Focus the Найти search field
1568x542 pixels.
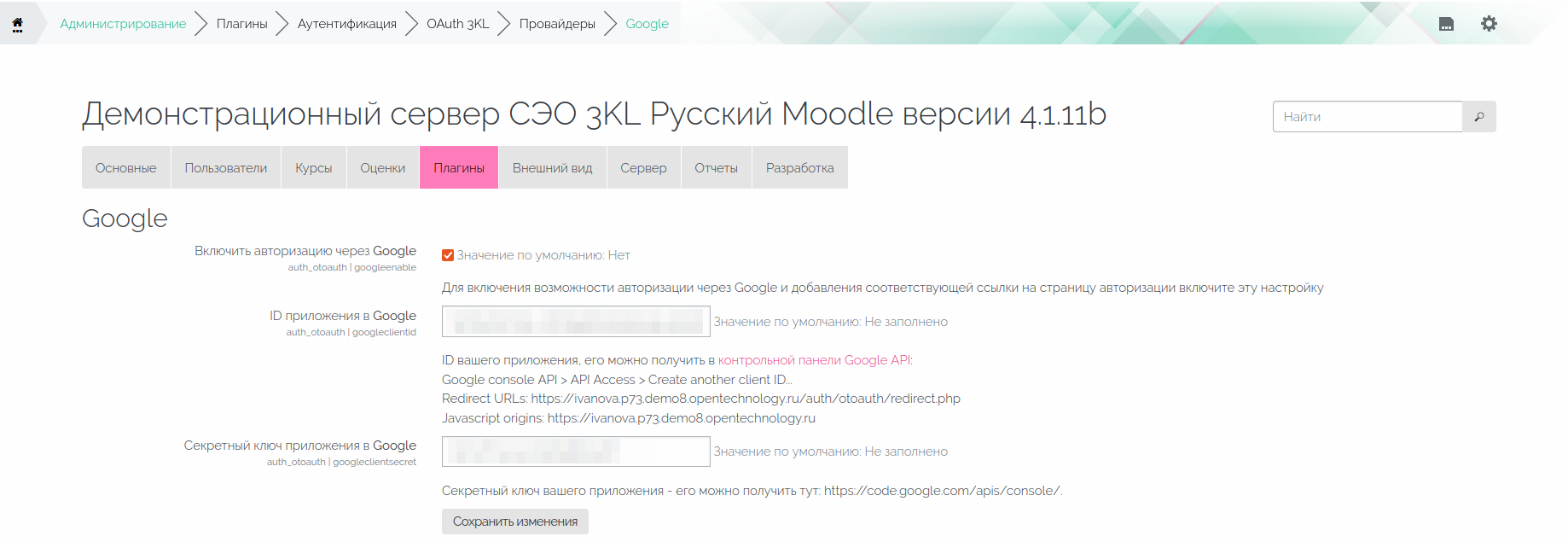click(x=1368, y=117)
